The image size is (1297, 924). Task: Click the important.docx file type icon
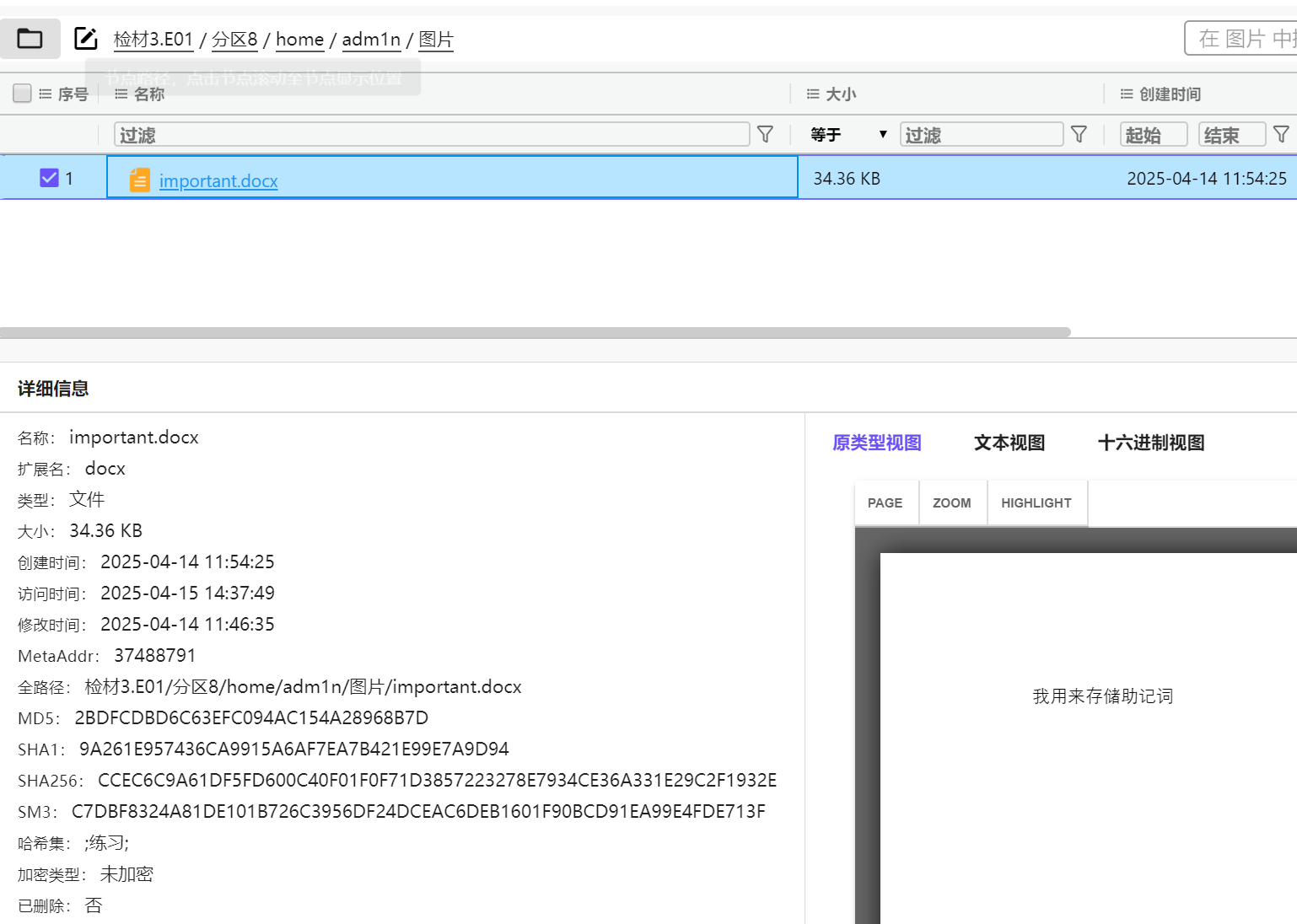(x=140, y=180)
